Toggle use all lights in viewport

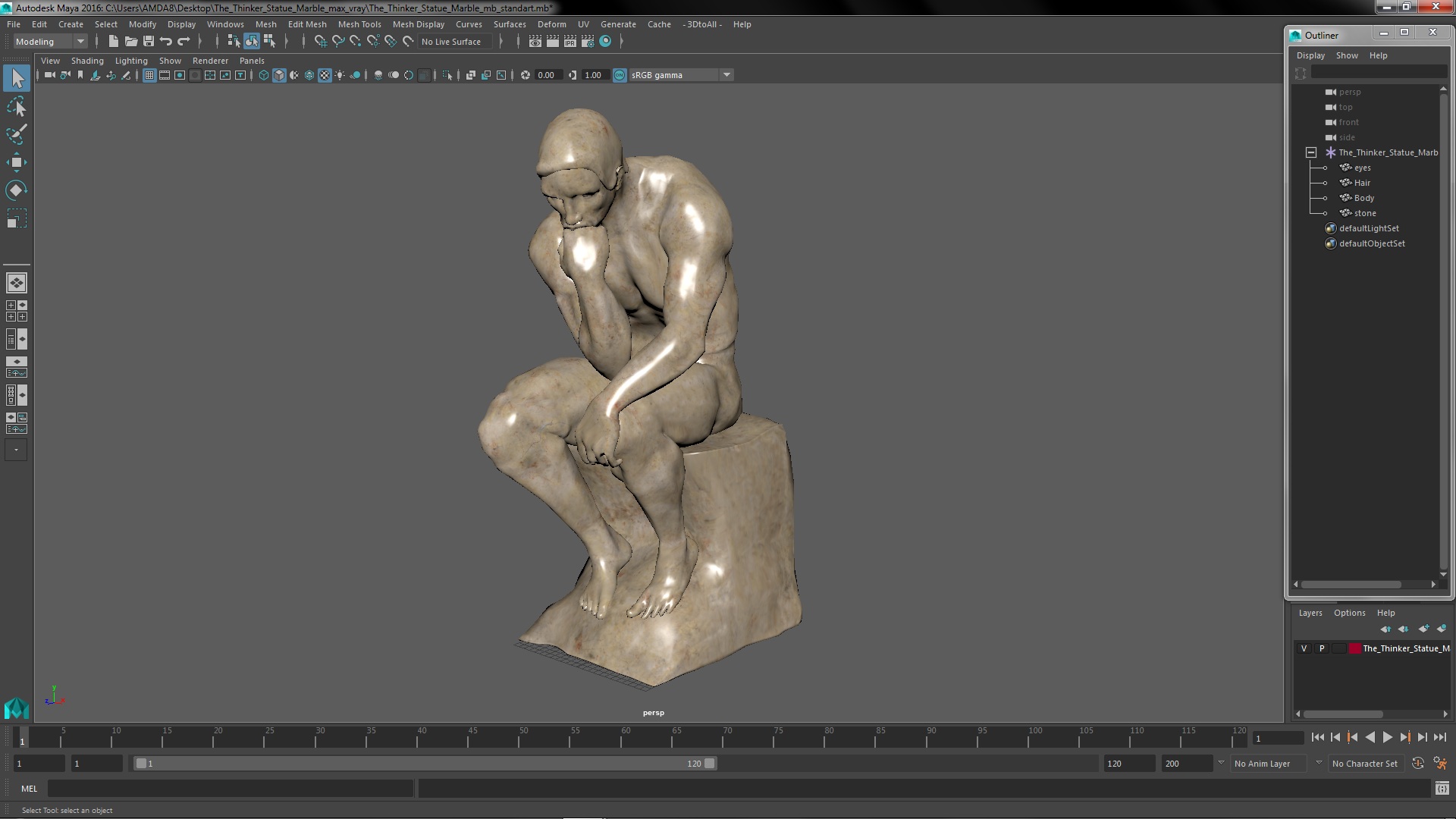point(340,75)
